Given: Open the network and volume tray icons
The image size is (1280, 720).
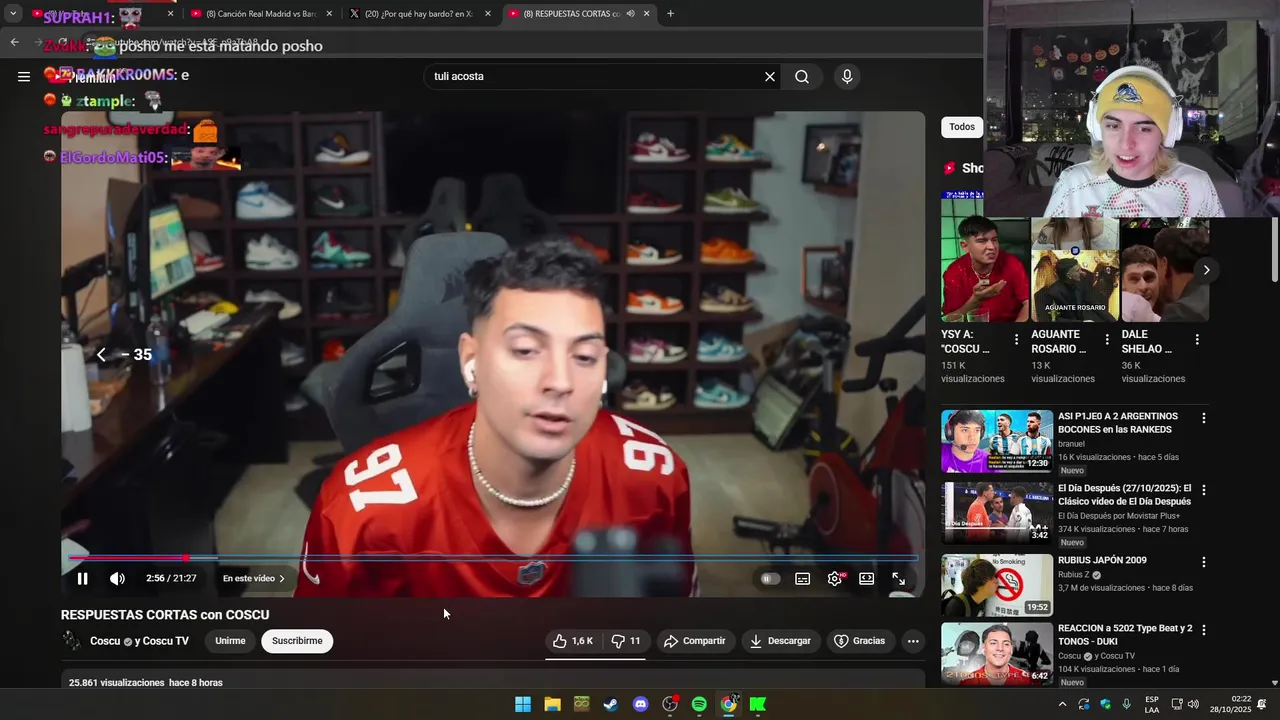Looking at the screenshot, I should (1185, 704).
